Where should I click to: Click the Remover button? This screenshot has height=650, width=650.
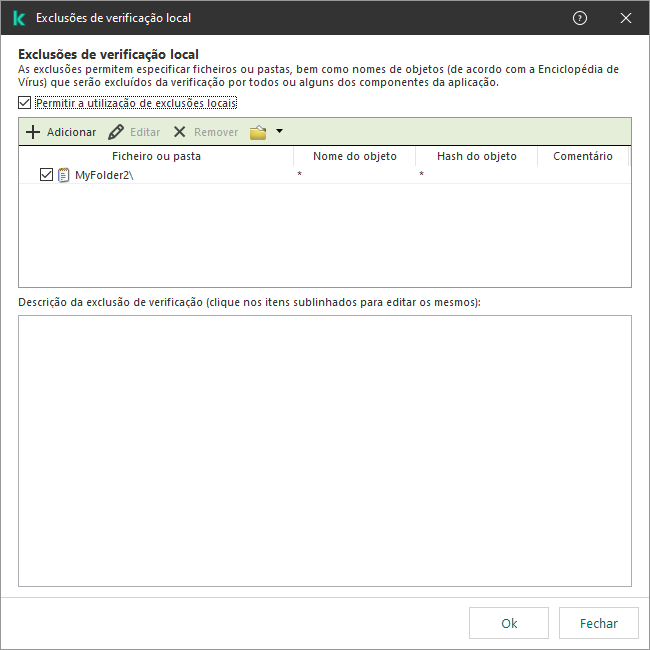pyautogui.click(x=206, y=132)
